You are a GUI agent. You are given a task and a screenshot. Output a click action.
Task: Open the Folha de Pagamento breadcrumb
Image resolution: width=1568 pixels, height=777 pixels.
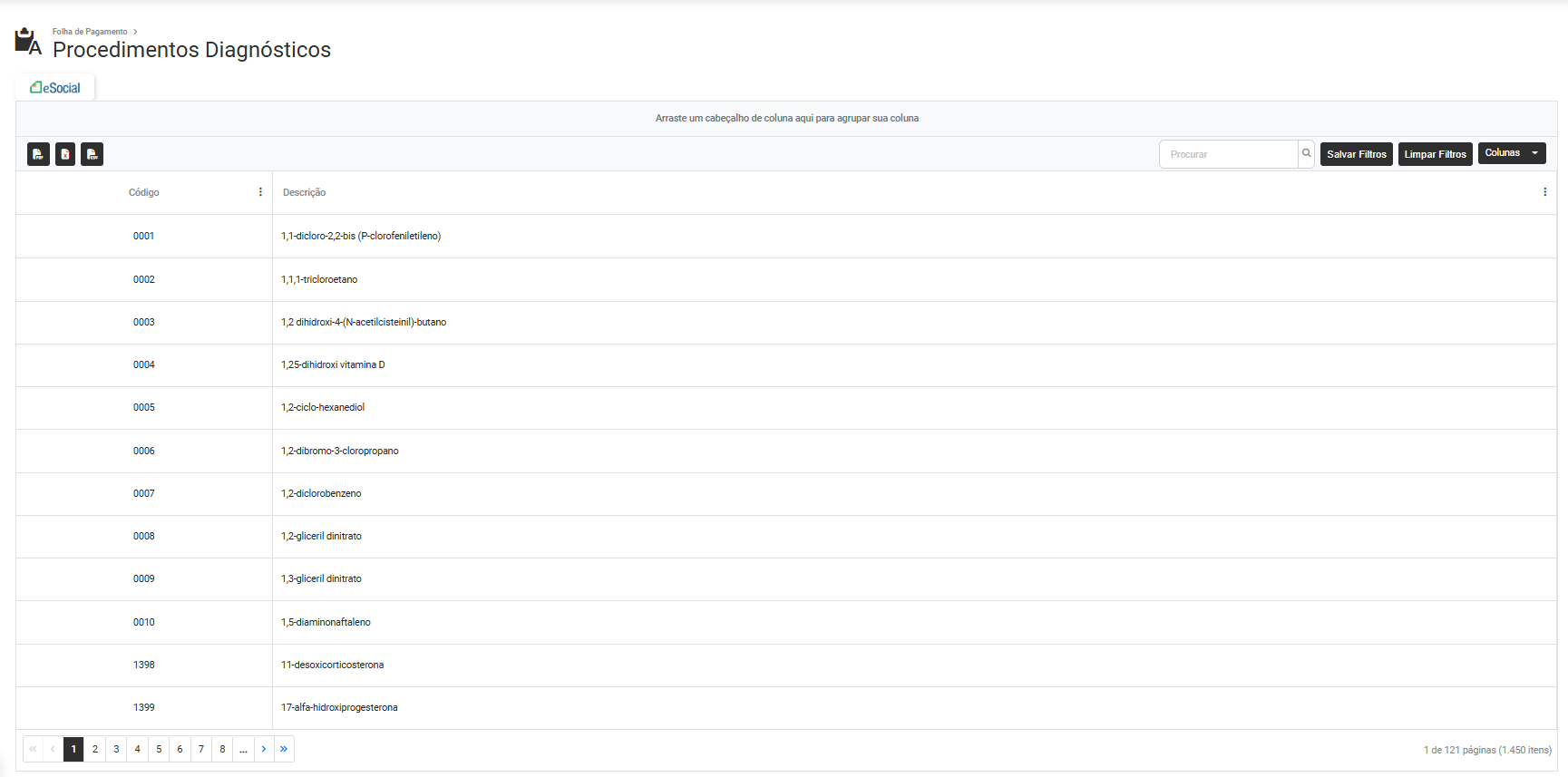(x=90, y=32)
